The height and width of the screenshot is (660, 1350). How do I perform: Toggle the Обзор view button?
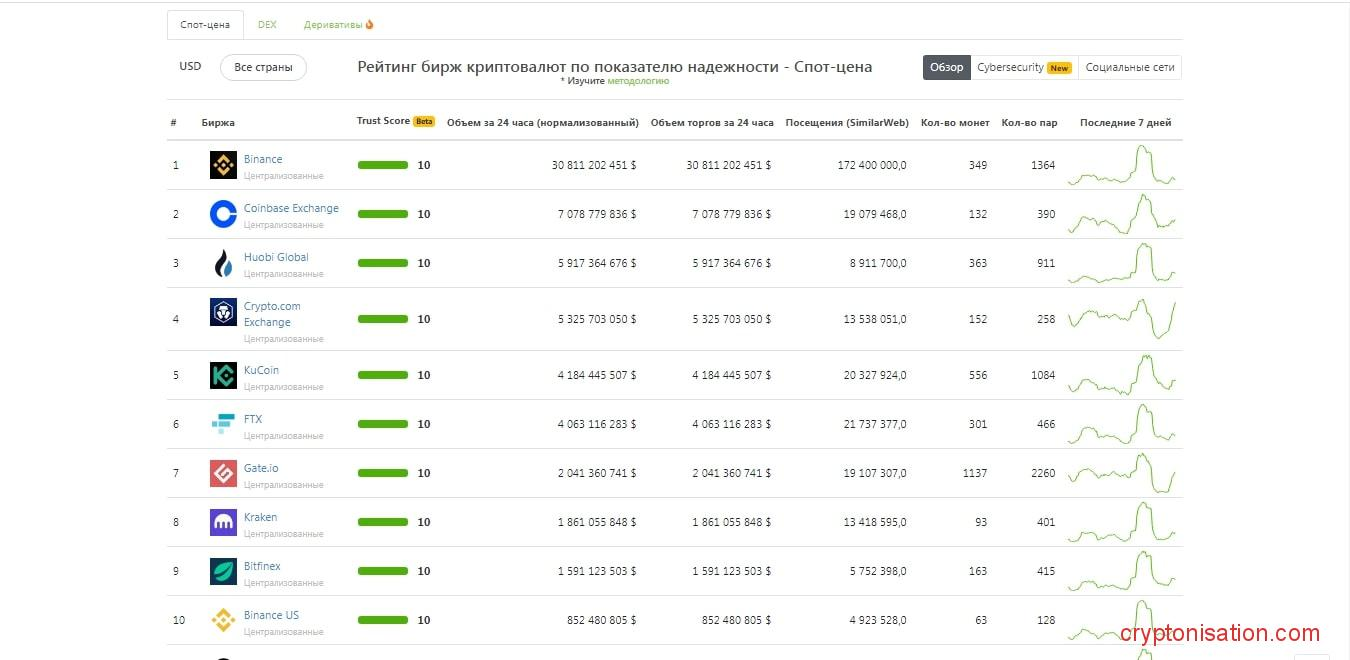point(946,68)
